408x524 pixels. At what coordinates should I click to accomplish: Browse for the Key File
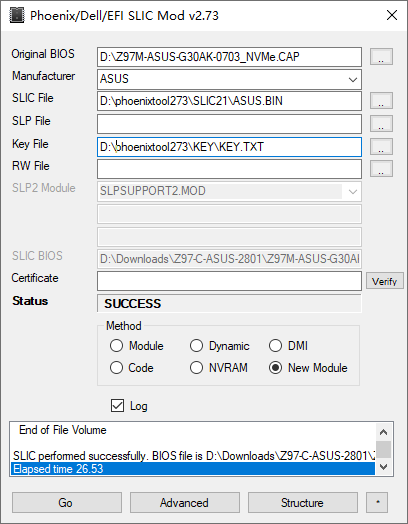381,146
